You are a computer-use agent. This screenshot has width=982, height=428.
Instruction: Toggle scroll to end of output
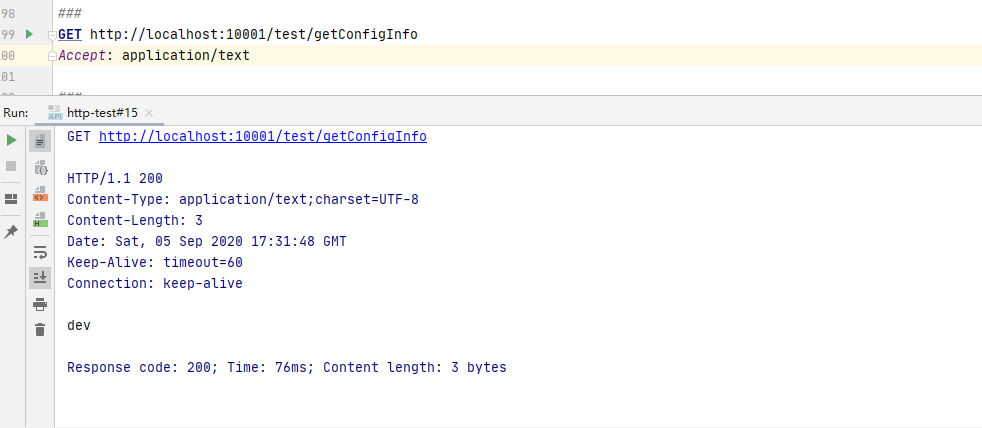pos(40,277)
